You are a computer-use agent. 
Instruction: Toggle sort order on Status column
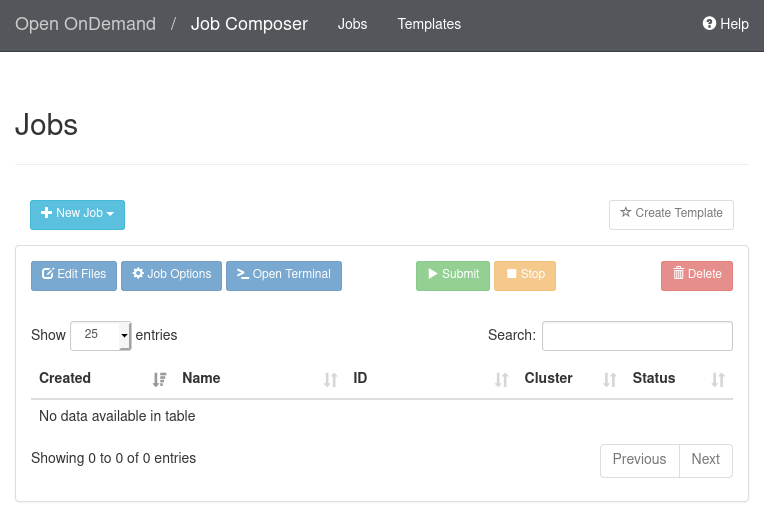(717, 379)
